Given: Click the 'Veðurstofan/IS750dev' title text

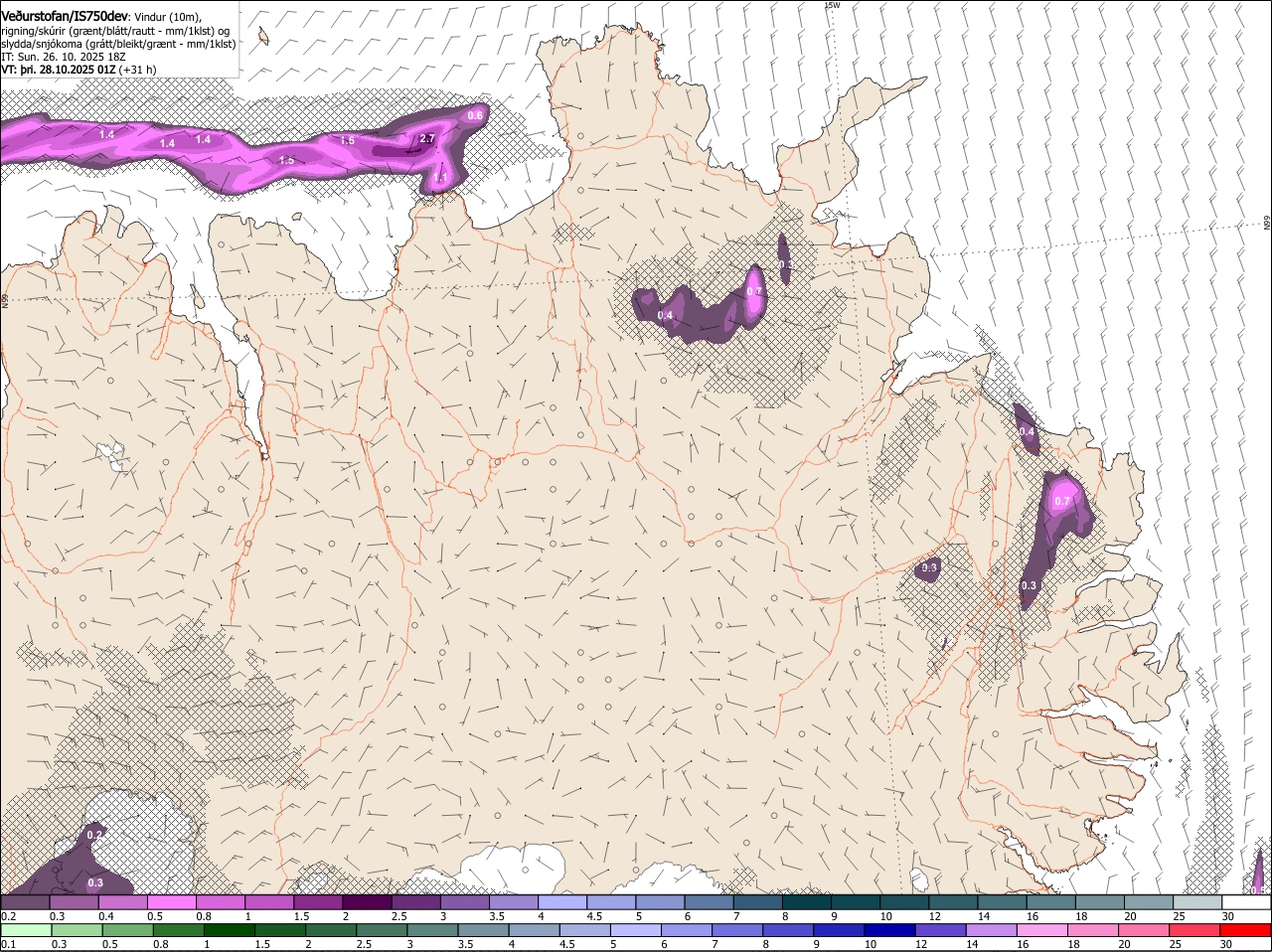Looking at the screenshot, I should [x=65, y=17].
